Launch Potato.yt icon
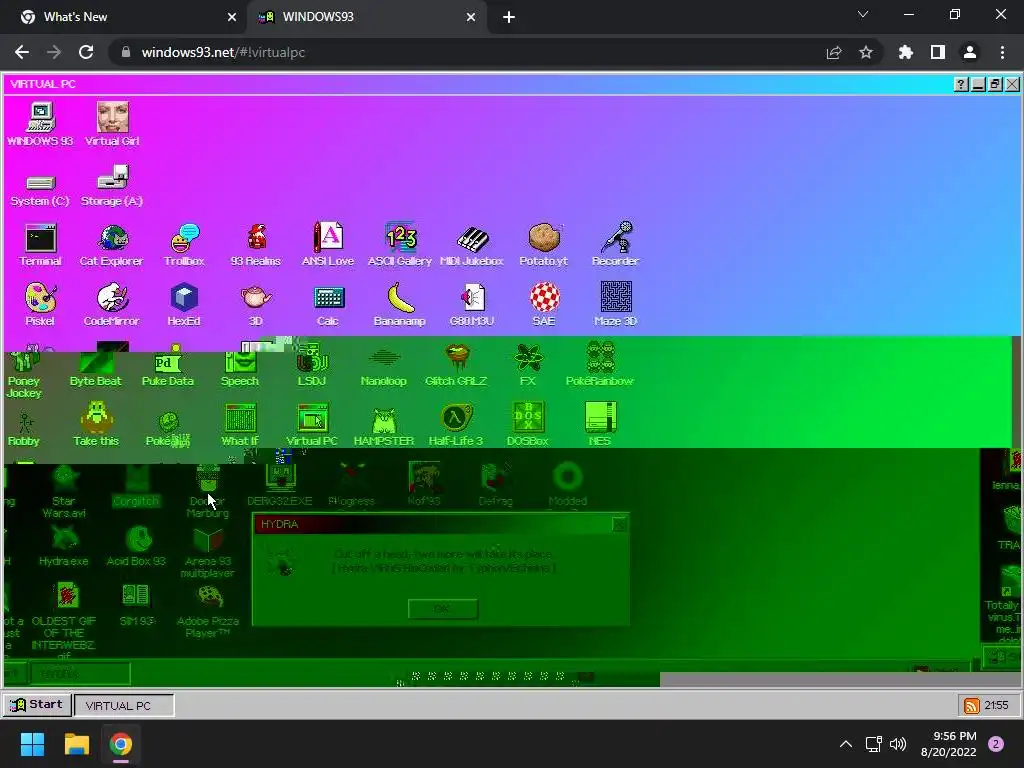The height and width of the screenshot is (768, 1024). 543,246
